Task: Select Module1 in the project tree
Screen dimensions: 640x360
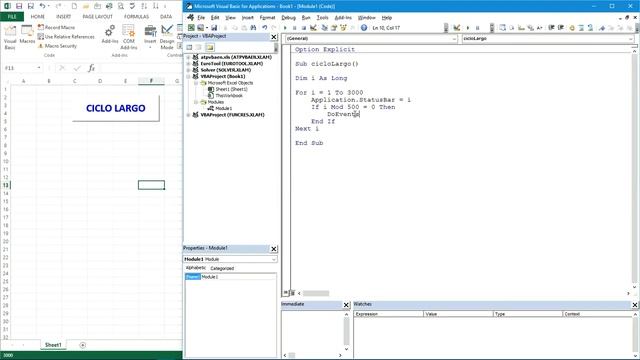Action: click(224, 109)
